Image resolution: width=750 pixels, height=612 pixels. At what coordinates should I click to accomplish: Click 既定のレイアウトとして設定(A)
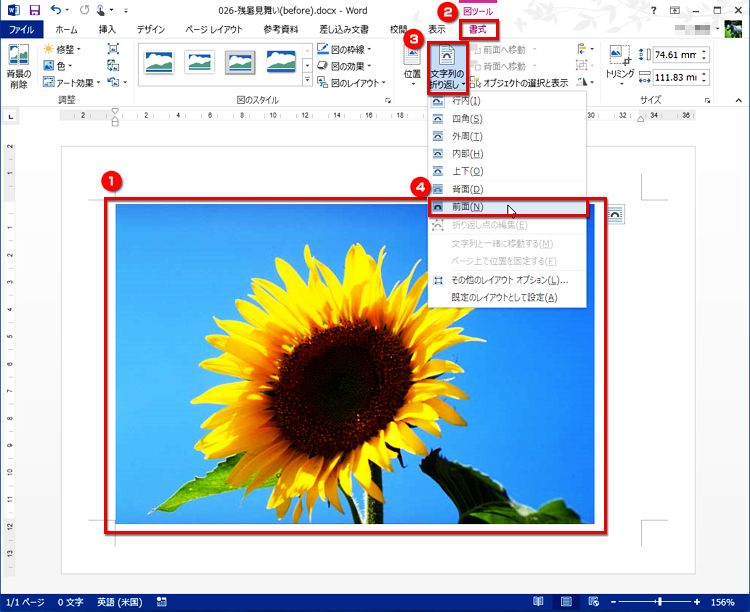click(x=507, y=298)
